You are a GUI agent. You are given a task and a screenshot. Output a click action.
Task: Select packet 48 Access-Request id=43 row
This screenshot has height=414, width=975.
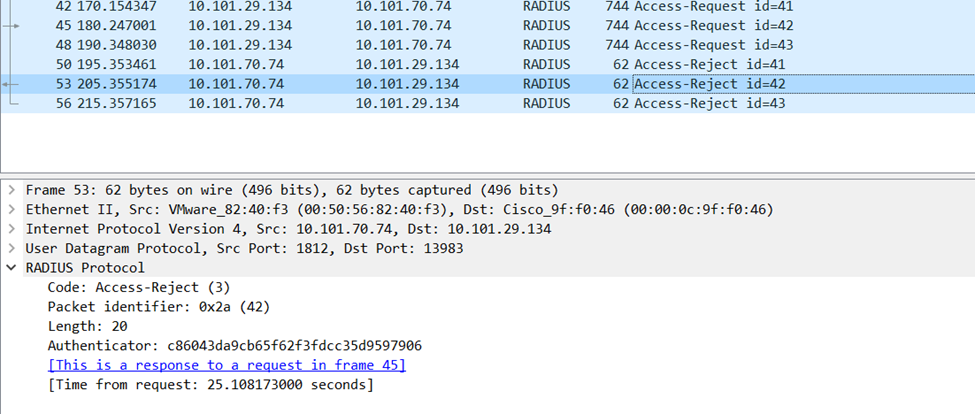(400, 45)
